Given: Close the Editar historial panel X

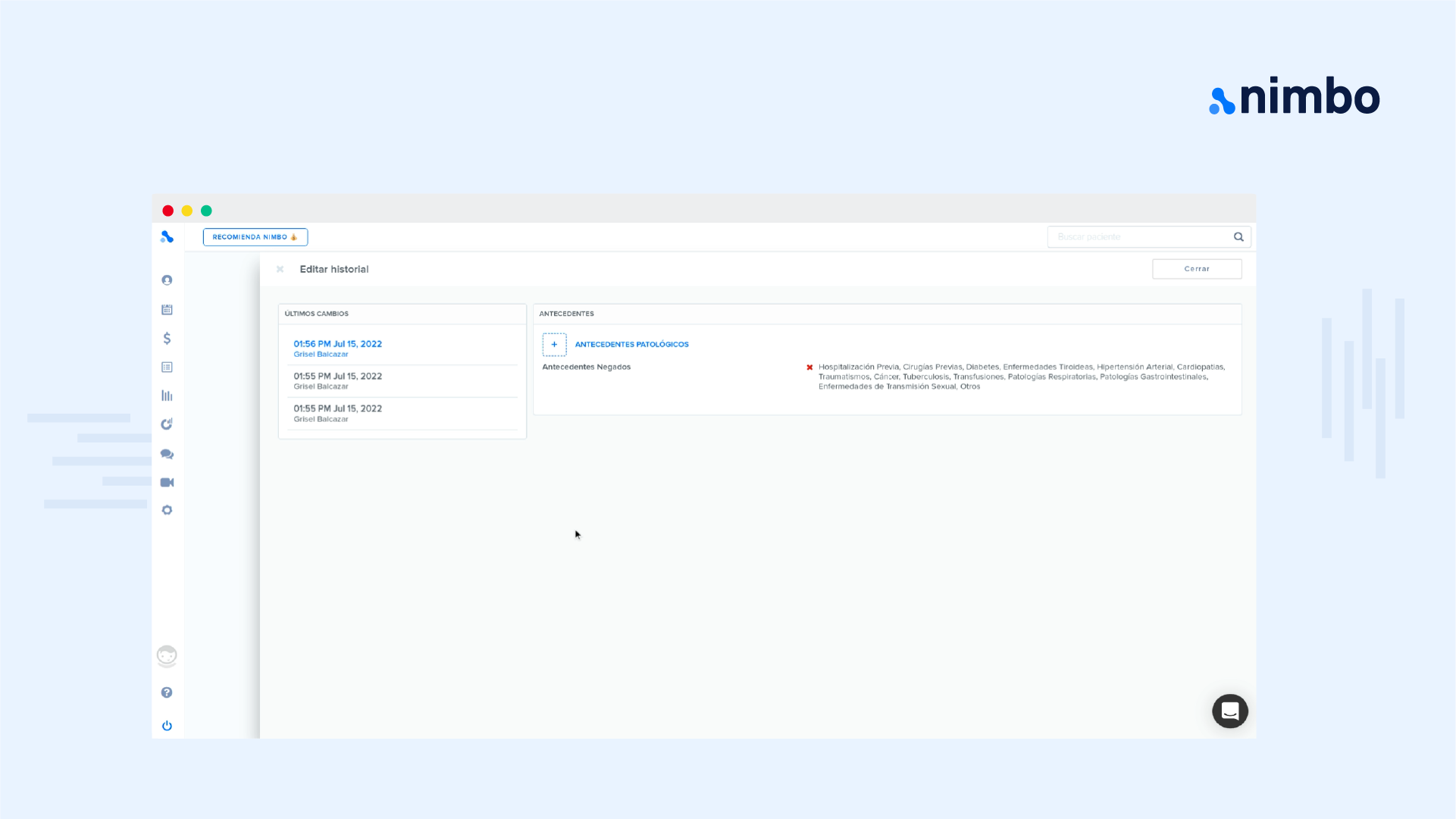Looking at the screenshot, I should pyautogui.click(x=280, y=269).
